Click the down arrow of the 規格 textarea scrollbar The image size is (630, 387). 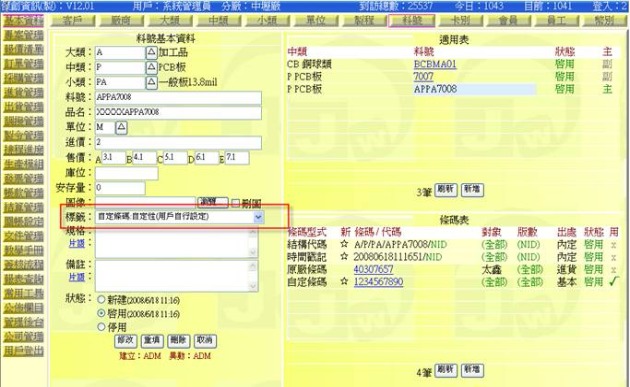pos(253,252)
